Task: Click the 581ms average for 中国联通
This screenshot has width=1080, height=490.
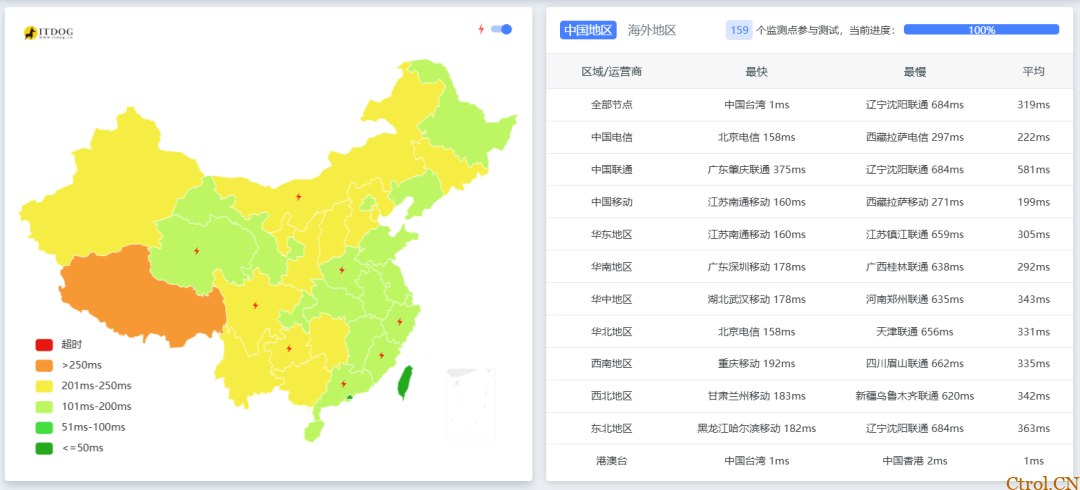Action: (1033, 170)
